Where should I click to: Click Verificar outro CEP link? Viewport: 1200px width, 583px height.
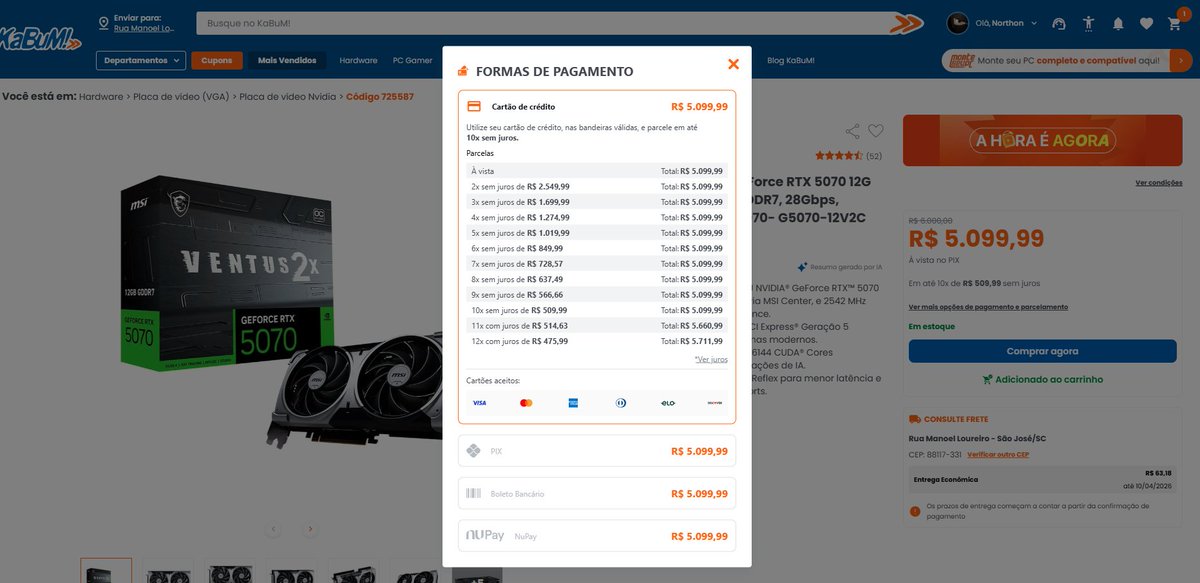[x=998, y=455]
